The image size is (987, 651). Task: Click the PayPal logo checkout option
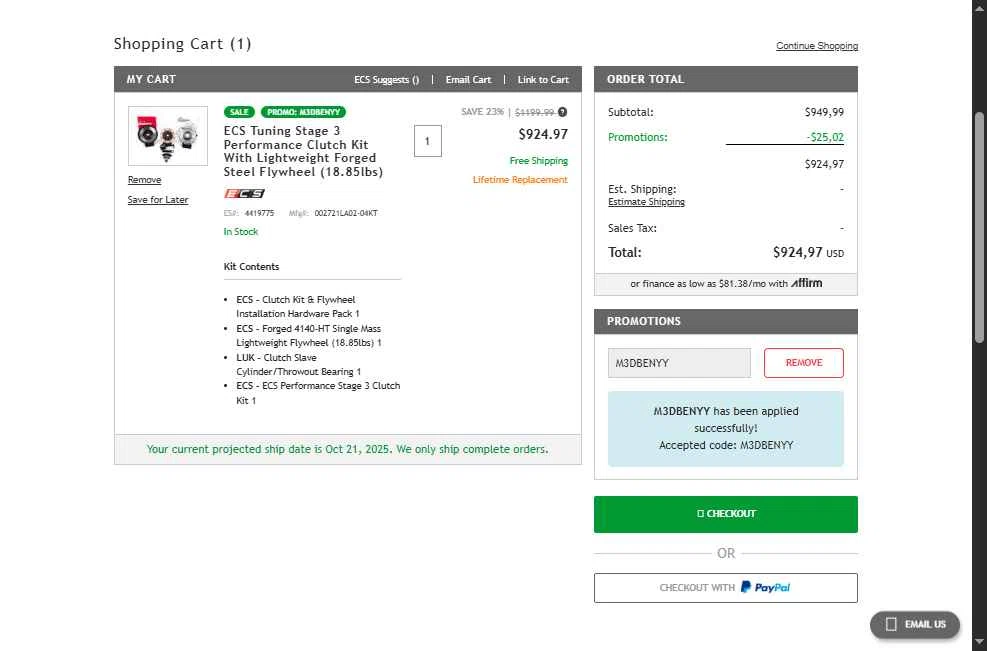pos(765,588)
